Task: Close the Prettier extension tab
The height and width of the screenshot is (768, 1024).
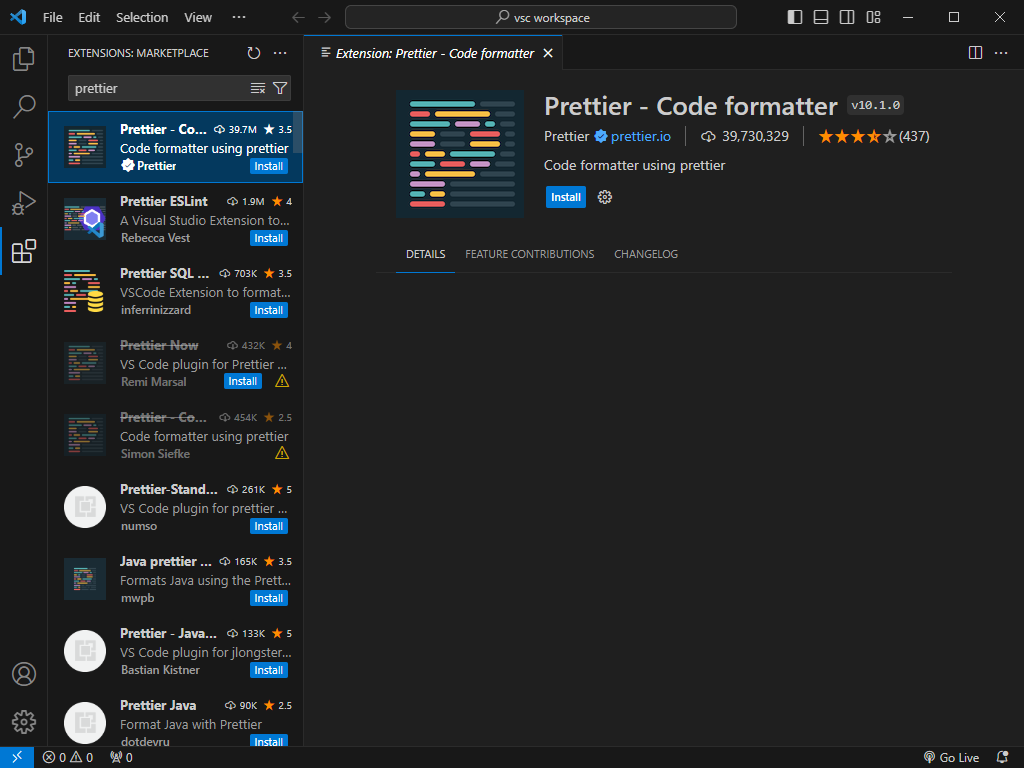Action: [548, 53]
